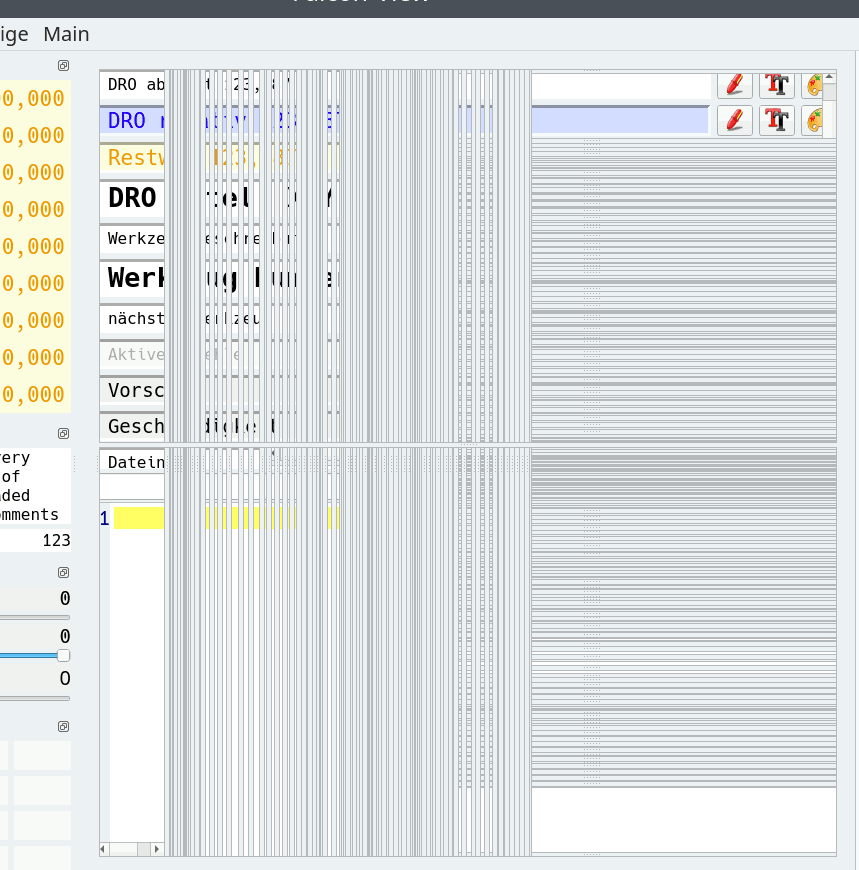Open font settings via TT icon in first row
This screenshot has width=859, height=870.
(x=777, y=85)
